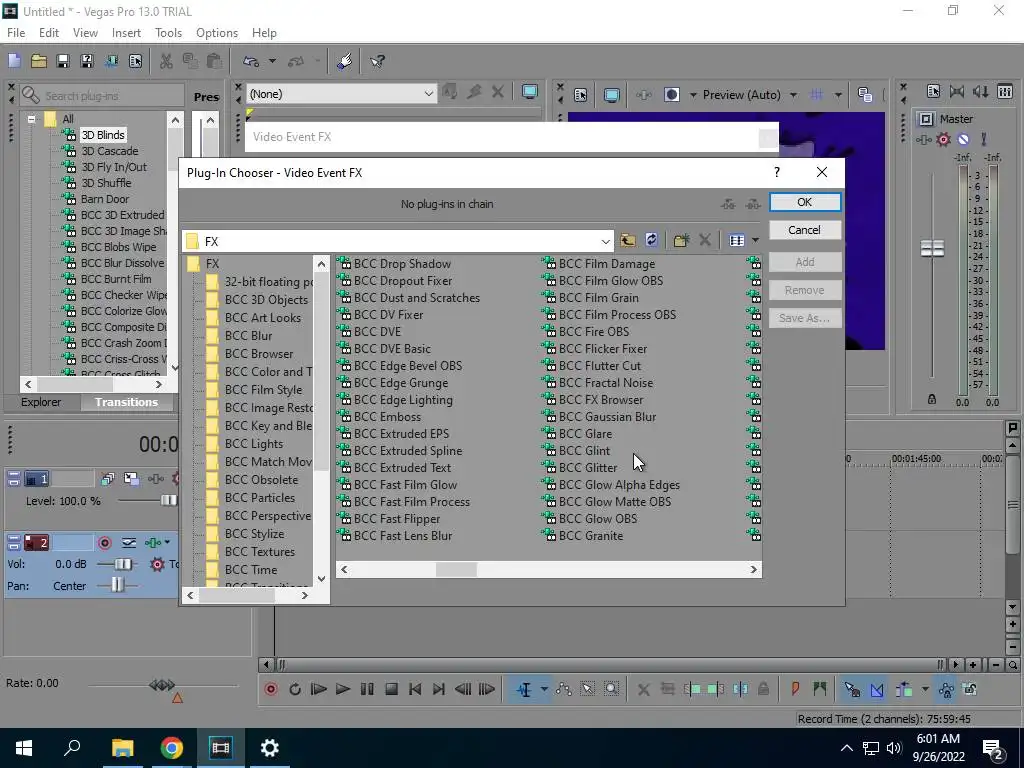1024x768 pixels.
Task: Click the Up One Level folder icon
Action: click(x=628, y=240)
